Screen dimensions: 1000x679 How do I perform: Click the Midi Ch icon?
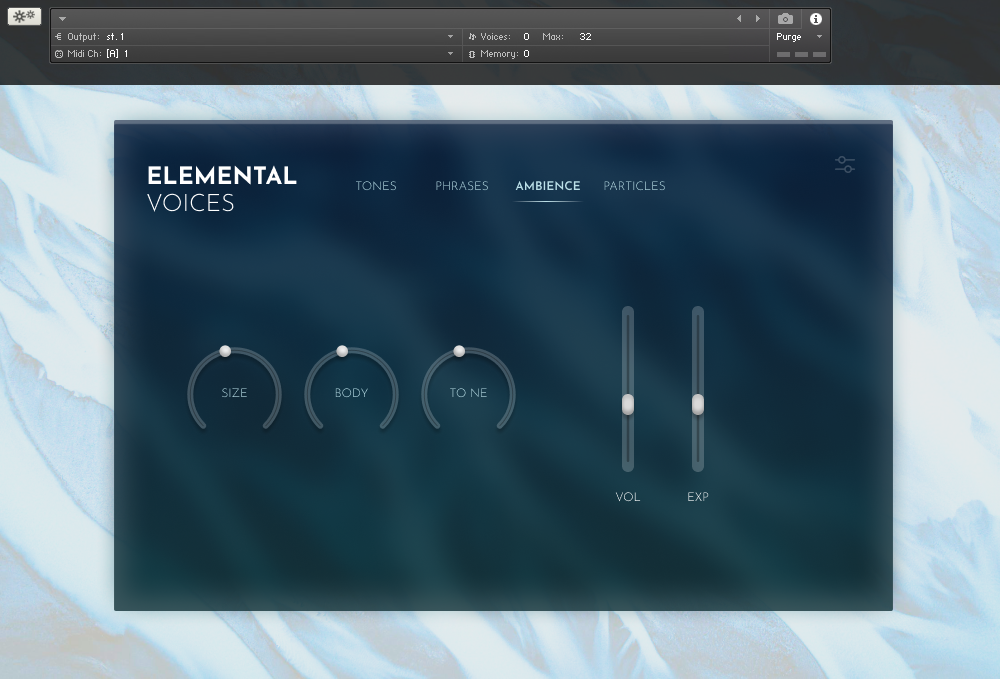pyautogui.click(x=59, y=54)
